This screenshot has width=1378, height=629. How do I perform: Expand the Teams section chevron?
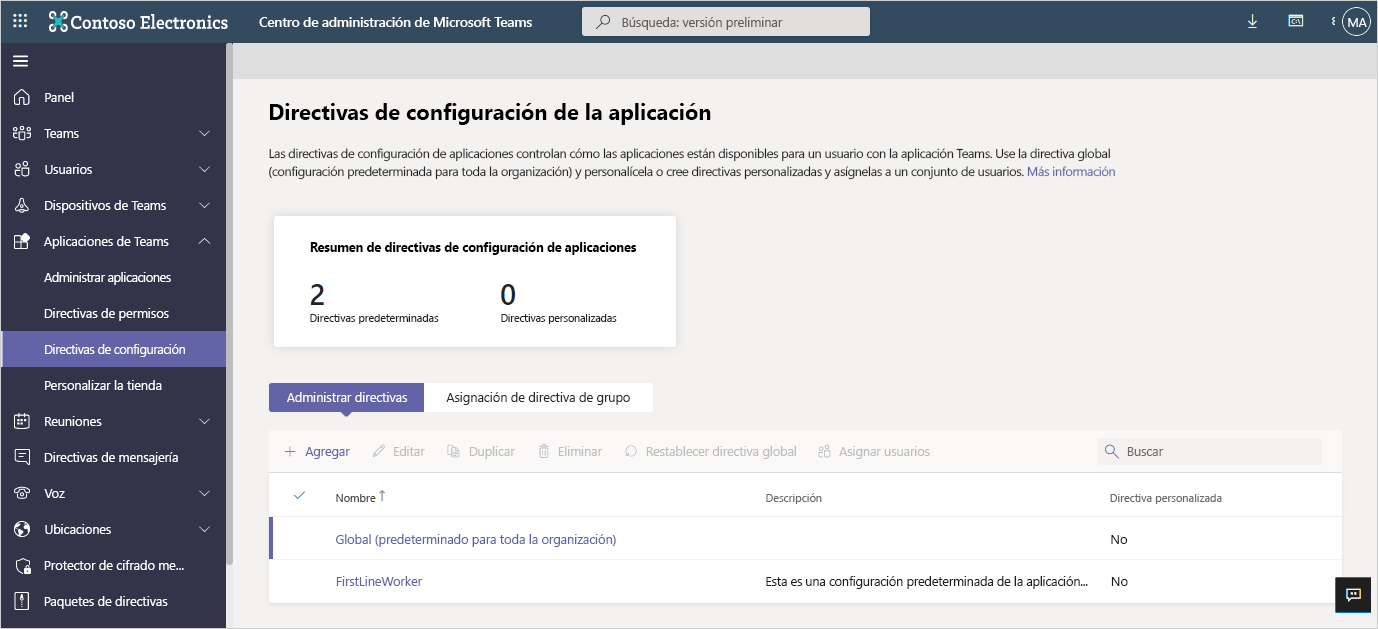pos(204,134)
